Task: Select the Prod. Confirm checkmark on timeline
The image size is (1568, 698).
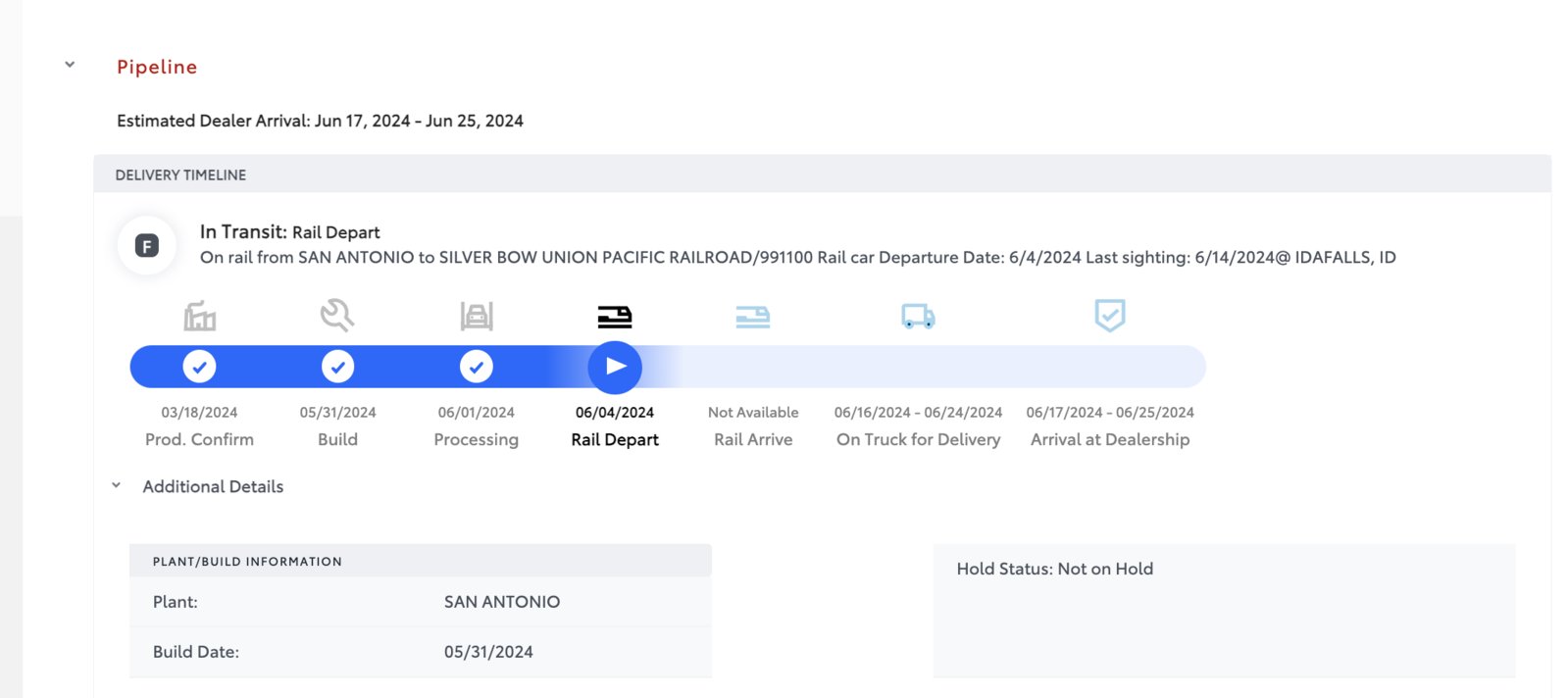Action: pos(199,367)
